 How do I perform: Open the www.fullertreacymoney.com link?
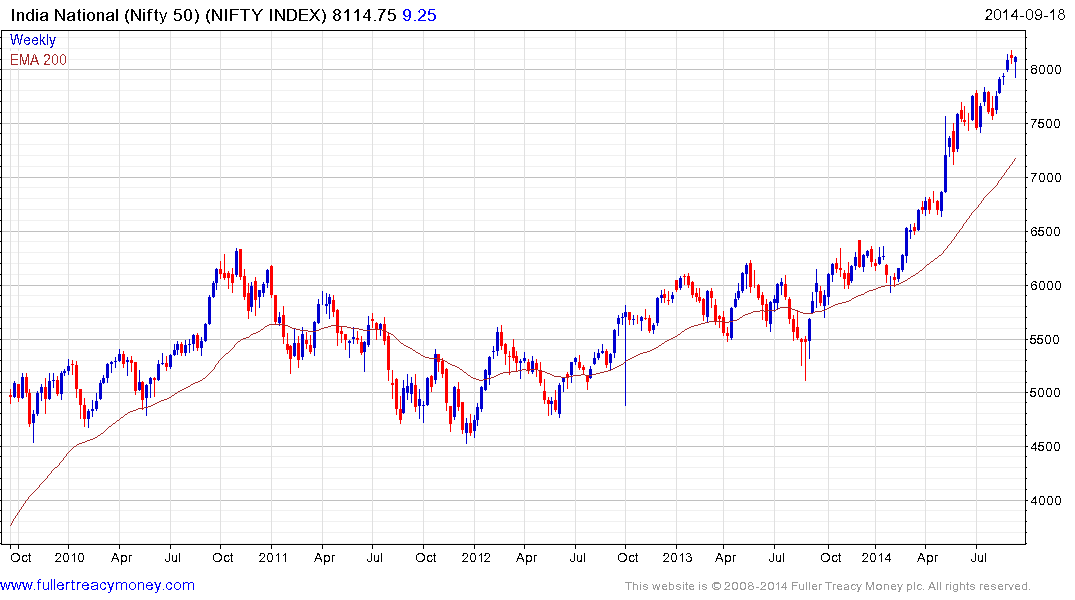[97, 585]
